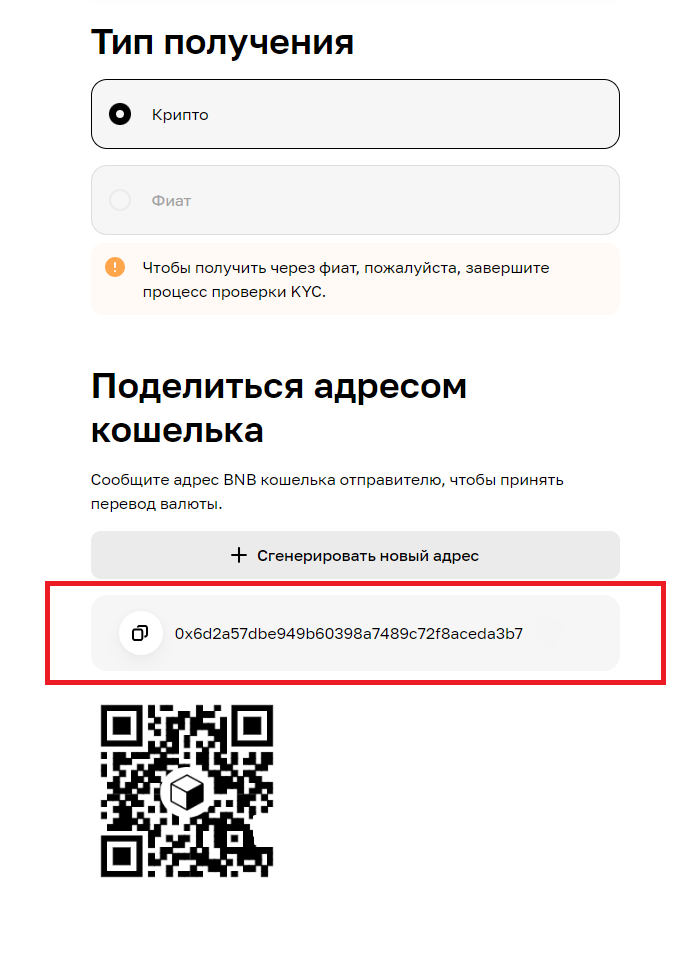Click the Тип получения heading
700x965 pixels.
222,42
